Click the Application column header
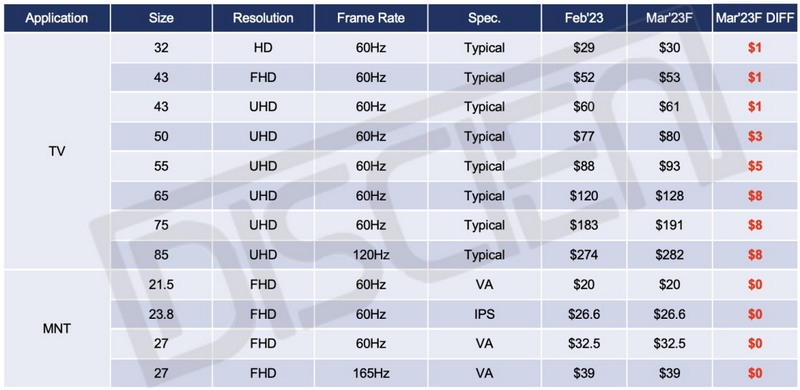 [x=57, y=18]
